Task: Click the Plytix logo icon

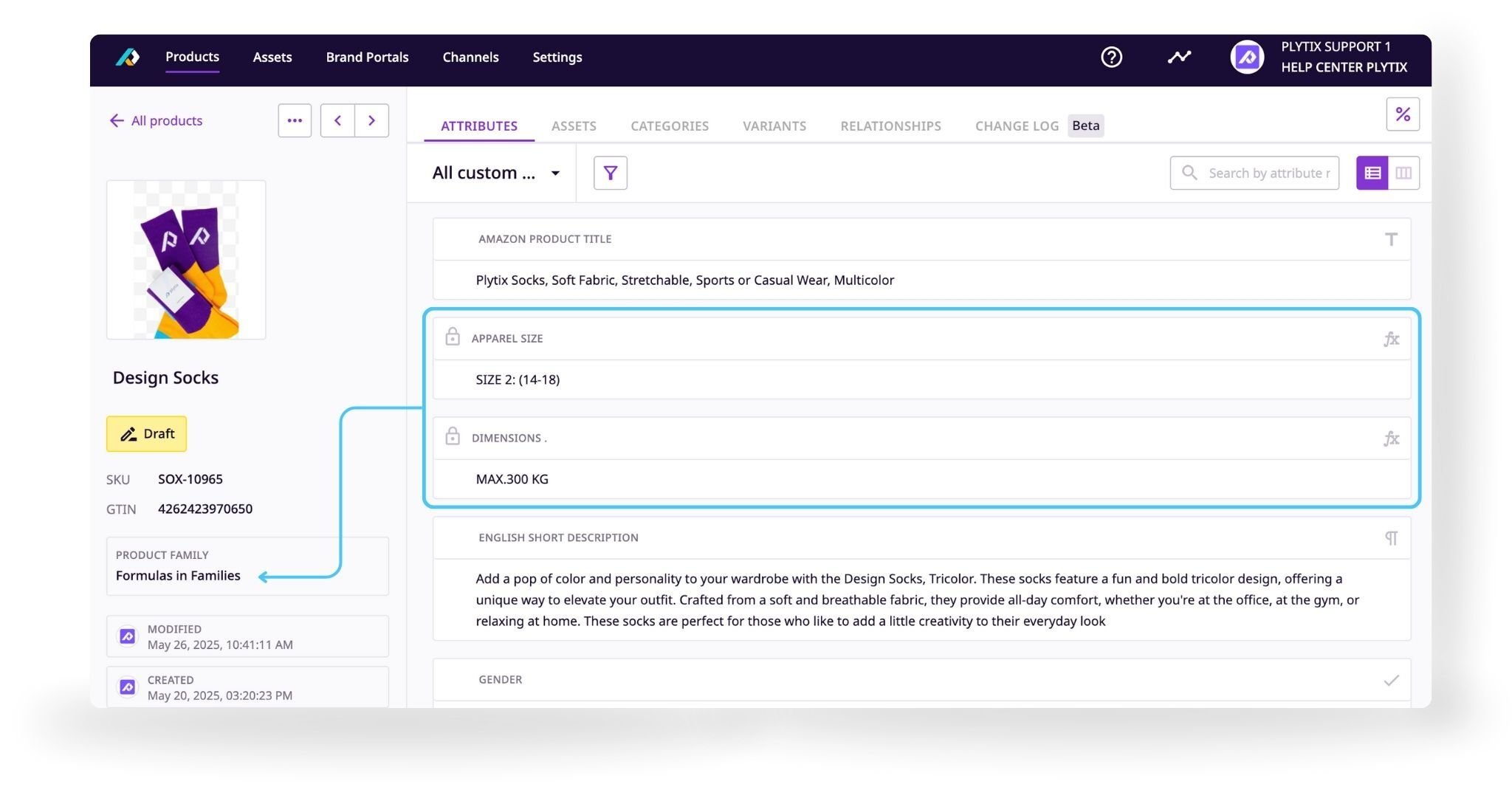Action: click(127, 57)
